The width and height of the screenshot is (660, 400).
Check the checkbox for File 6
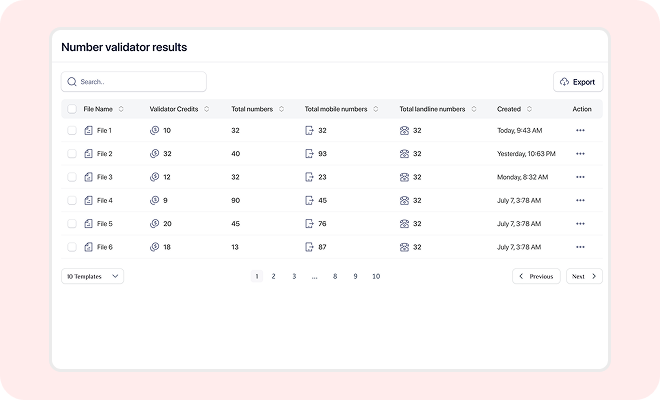[x=72, y=247]
